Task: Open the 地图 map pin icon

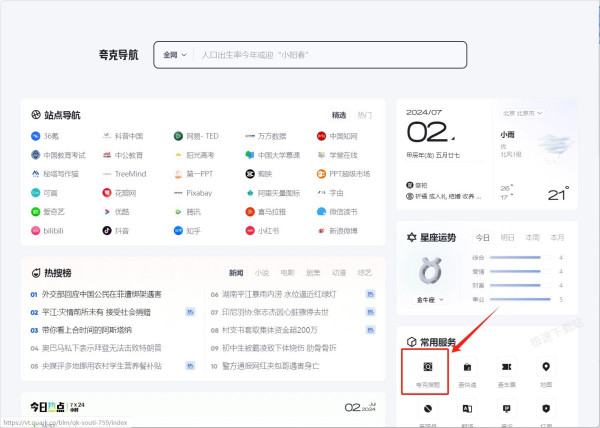Action: click(x=546, y=367)
